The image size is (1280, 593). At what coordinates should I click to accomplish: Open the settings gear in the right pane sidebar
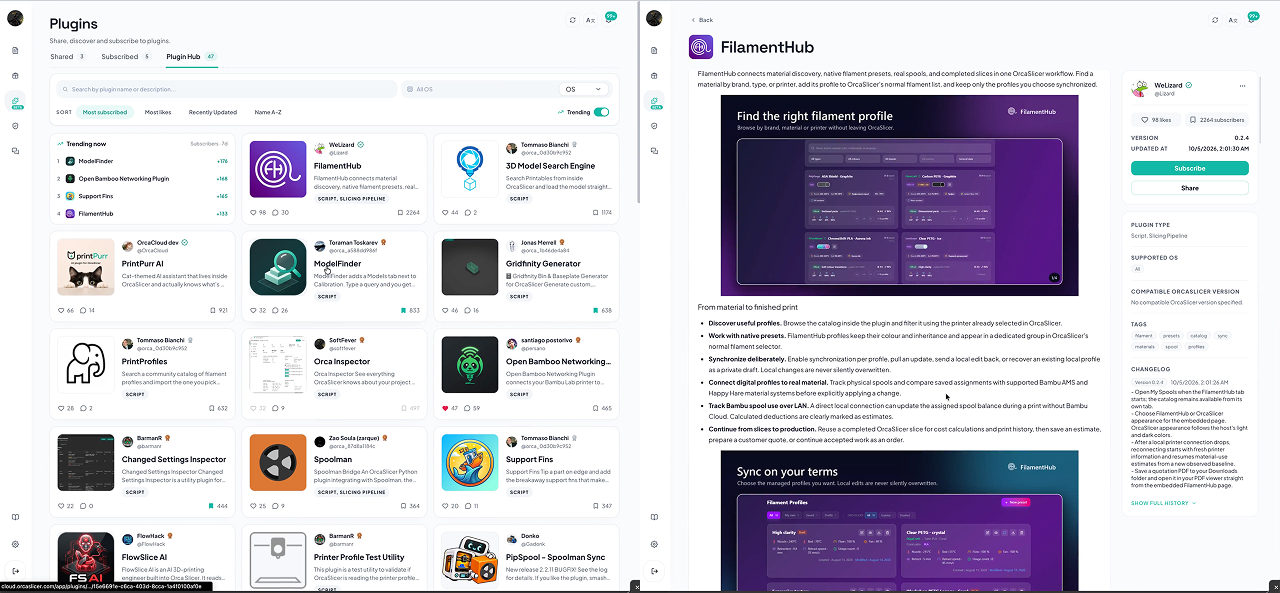click(655, 544)
